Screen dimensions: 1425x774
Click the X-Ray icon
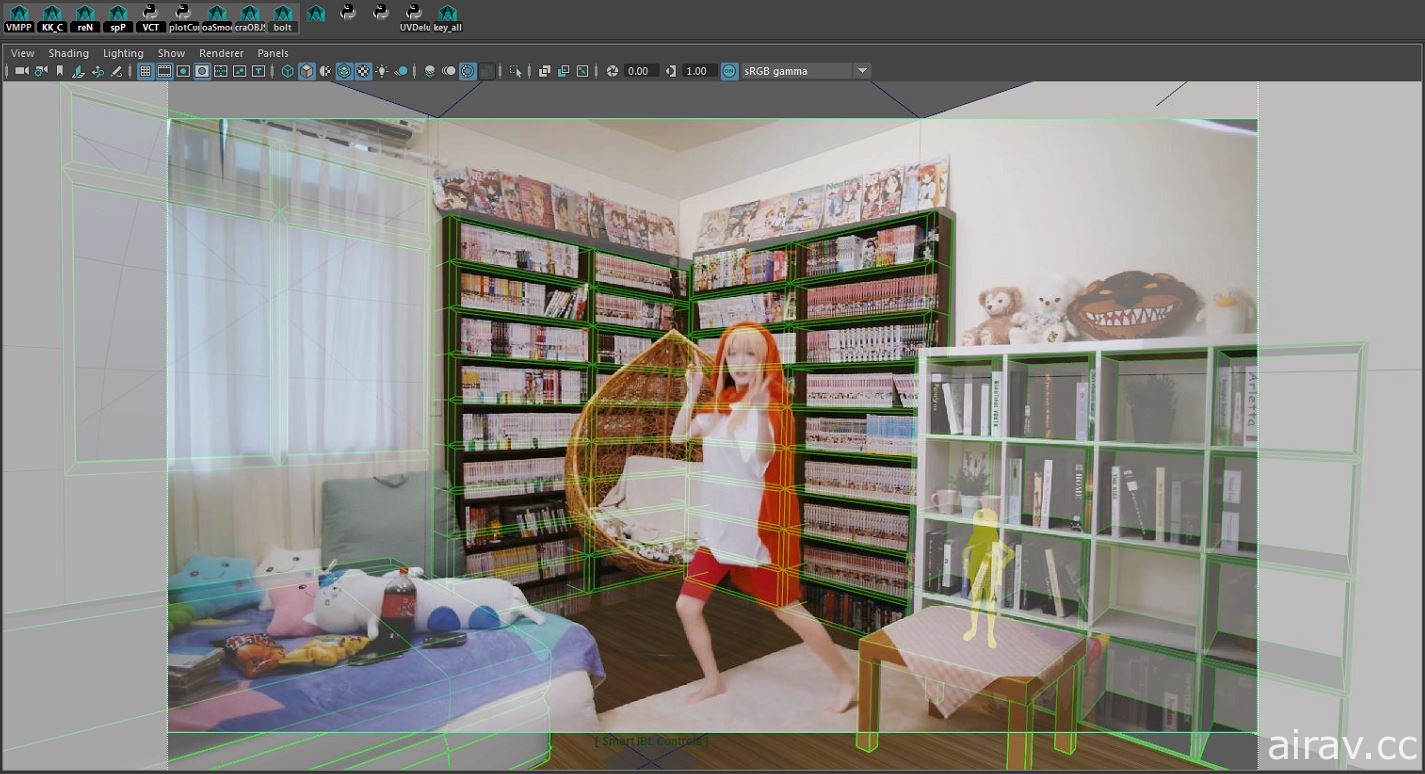point(545,71)
